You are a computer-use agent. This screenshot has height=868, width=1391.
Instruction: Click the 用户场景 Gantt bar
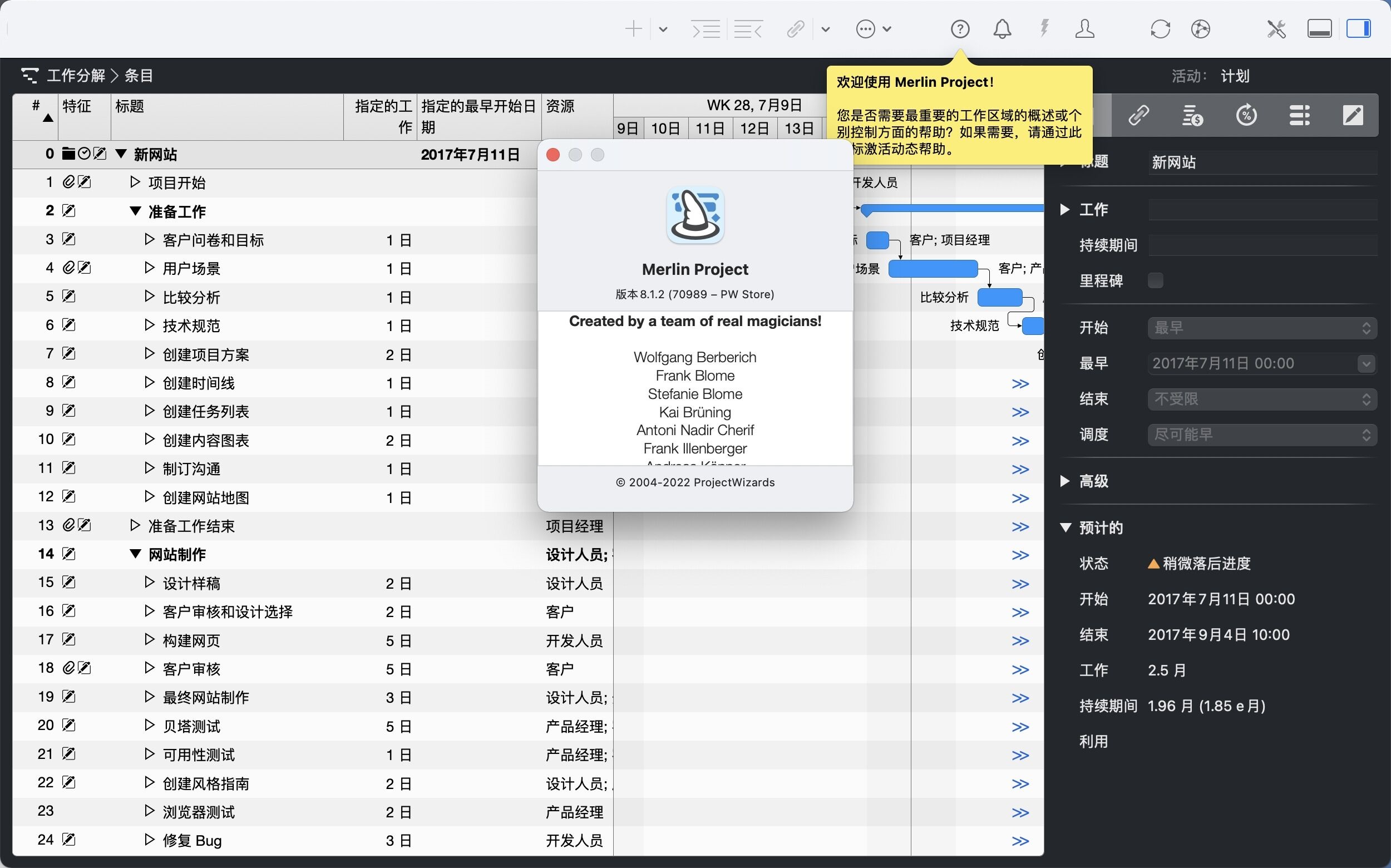pyautogui.click(x=933, y=268)
